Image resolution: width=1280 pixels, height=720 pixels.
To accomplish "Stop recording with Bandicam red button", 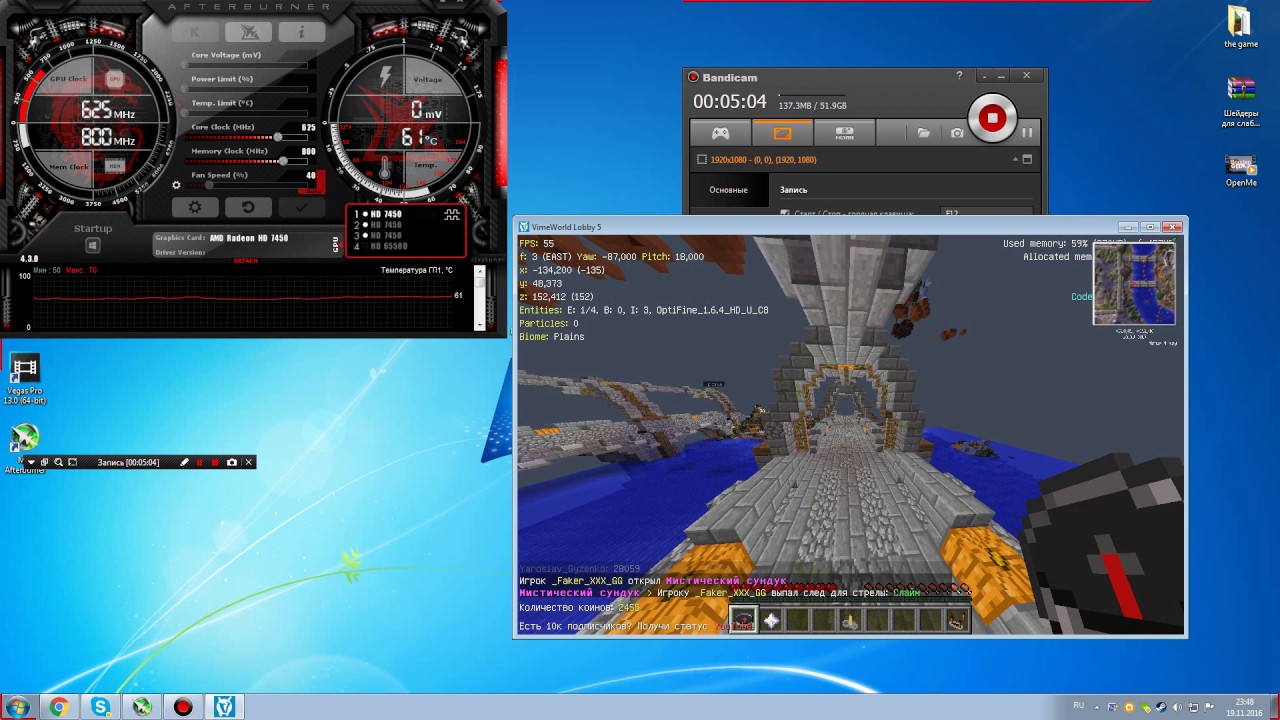I will [x=992, y=118].
